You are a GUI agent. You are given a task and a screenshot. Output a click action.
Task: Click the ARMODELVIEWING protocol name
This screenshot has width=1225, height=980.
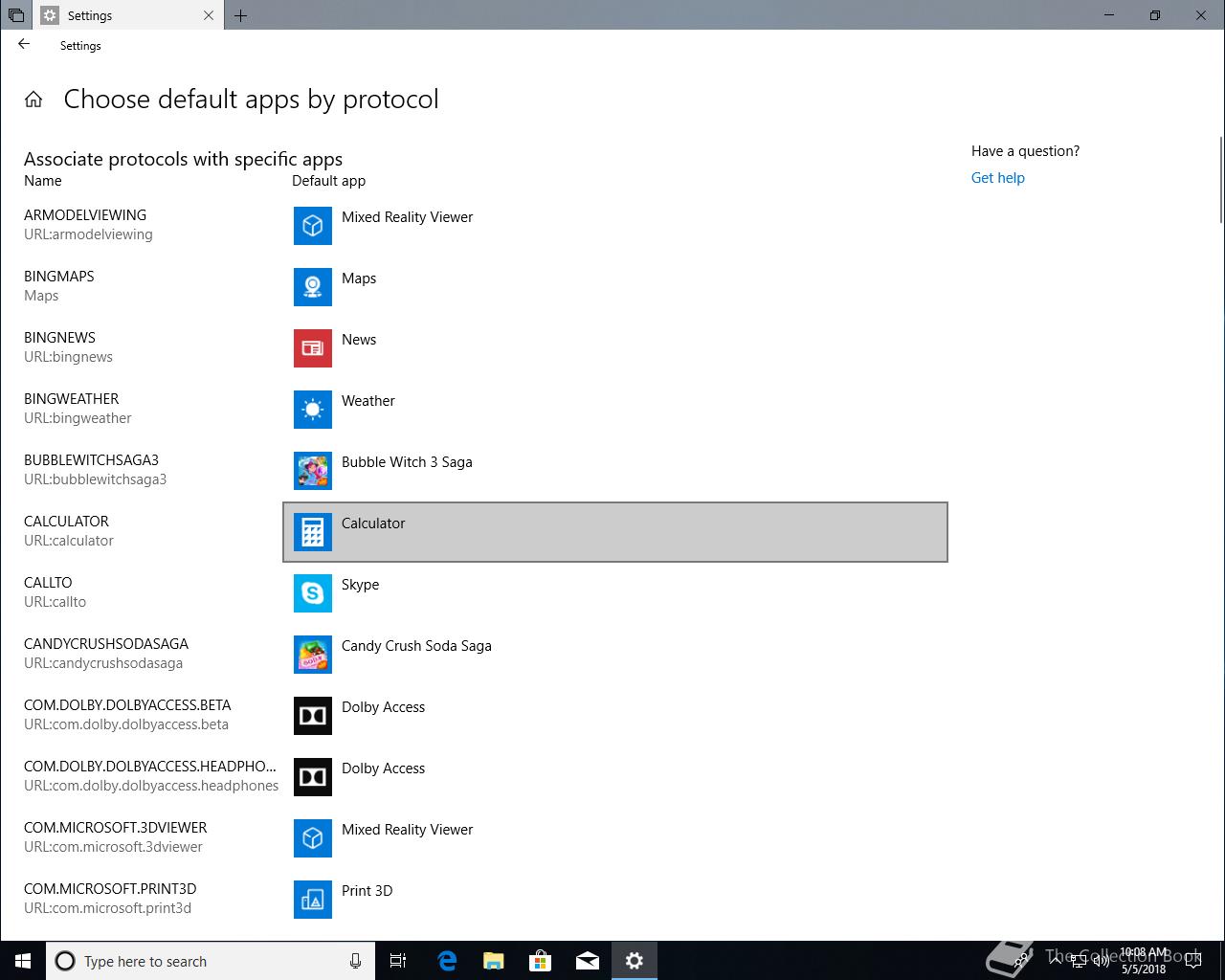(85, 215)
